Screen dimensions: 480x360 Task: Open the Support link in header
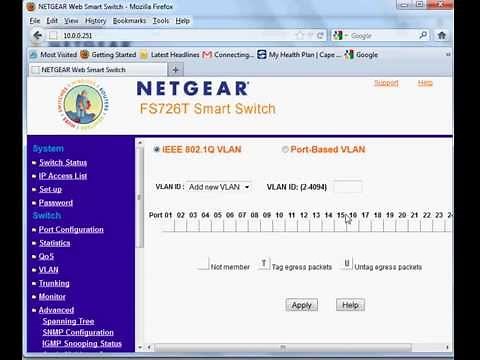pyautogui.click(x=386, y=83)
